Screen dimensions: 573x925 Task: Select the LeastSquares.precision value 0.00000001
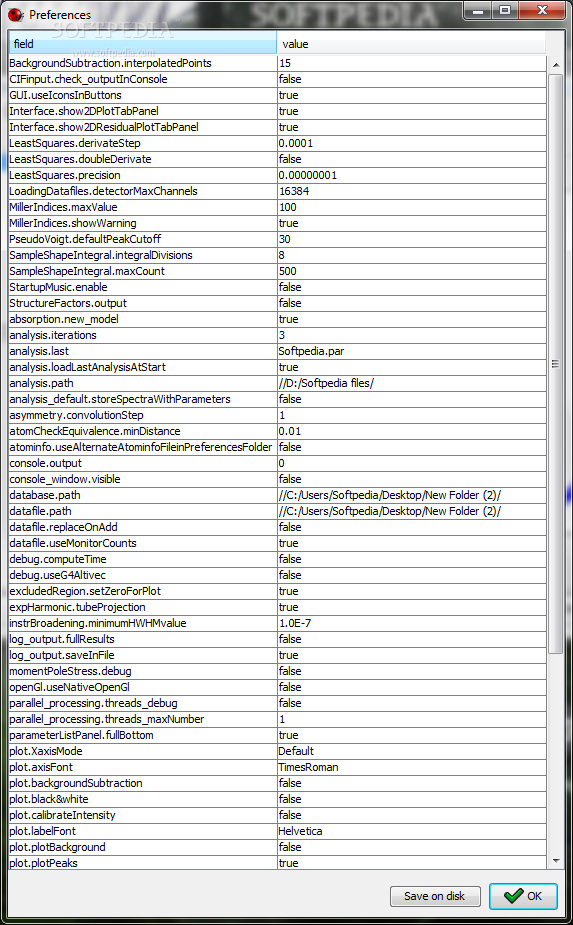411,175
